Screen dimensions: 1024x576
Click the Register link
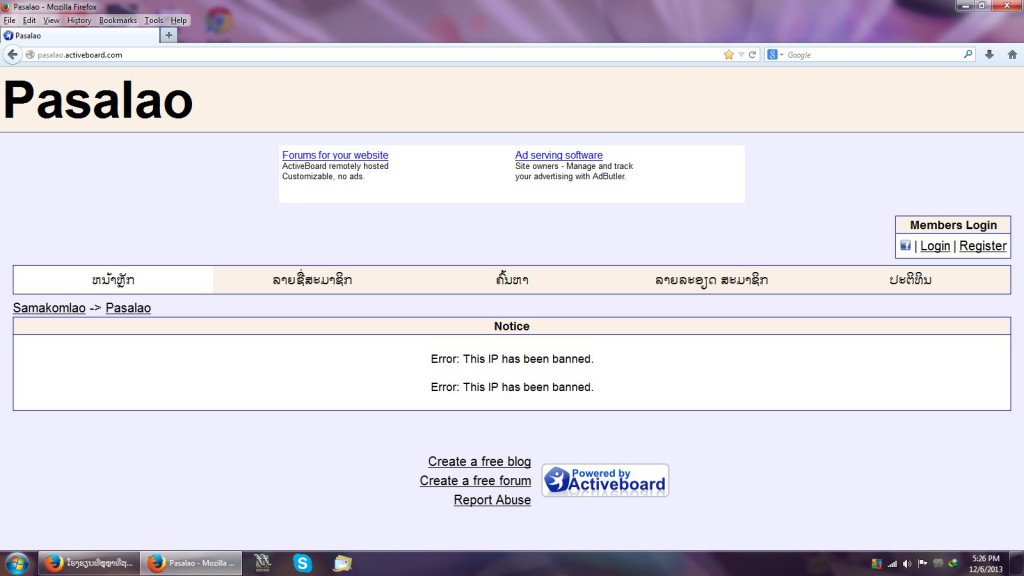click(982, 246)
